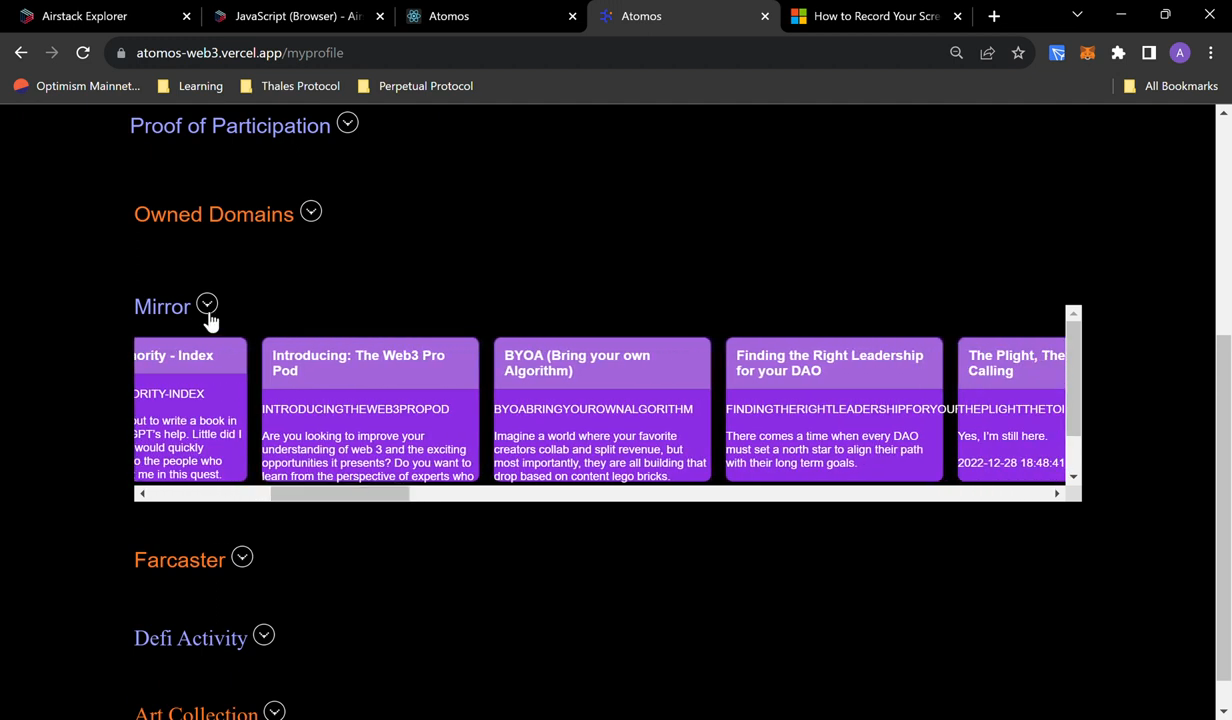The image size is (1232, 720).
Task: Open the Perpetual Protocol bookmarks folder
Action: point(415,86)
